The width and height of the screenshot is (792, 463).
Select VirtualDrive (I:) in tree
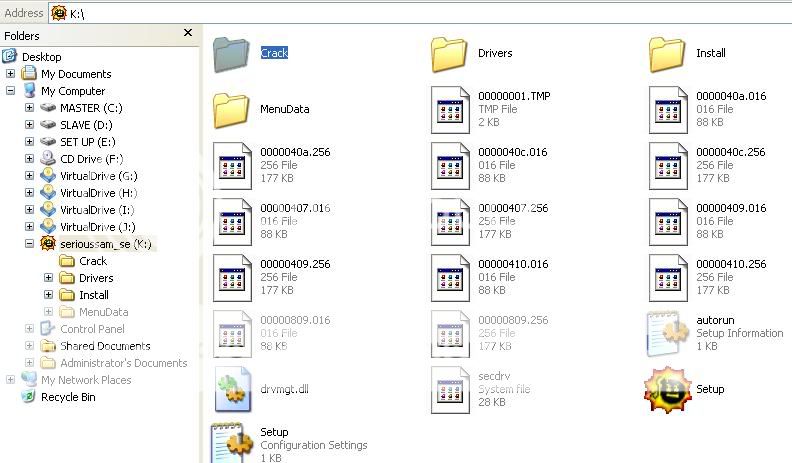[97, 210]
